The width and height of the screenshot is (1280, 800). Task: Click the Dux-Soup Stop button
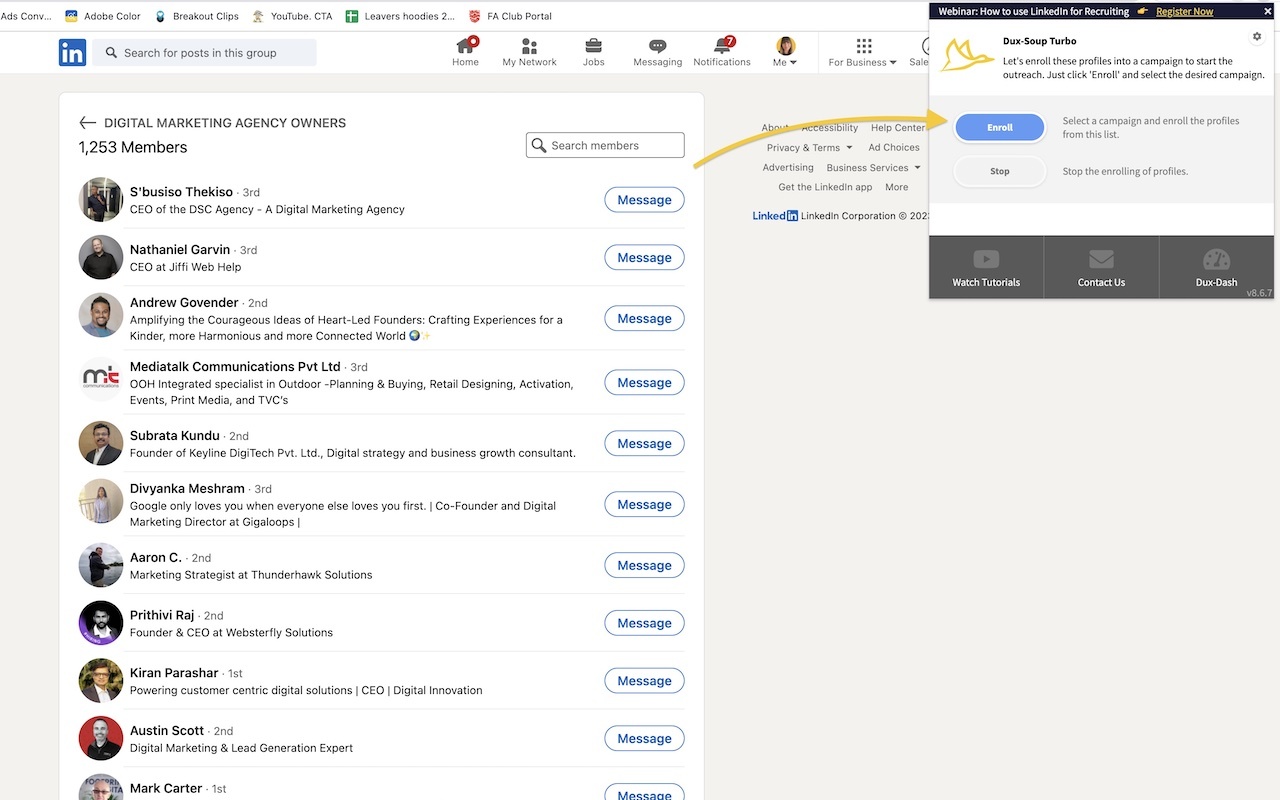tap(1000, 171)
